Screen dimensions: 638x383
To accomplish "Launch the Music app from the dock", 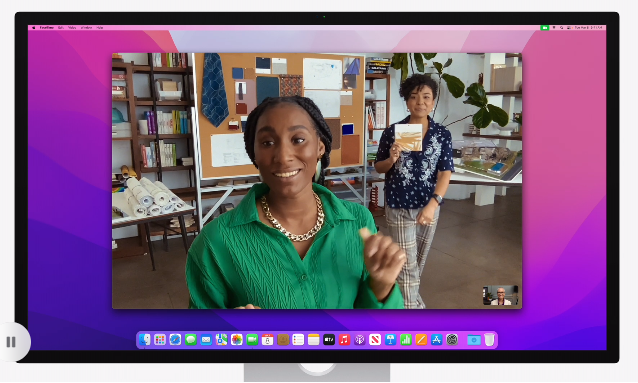I will click(344, 340).
